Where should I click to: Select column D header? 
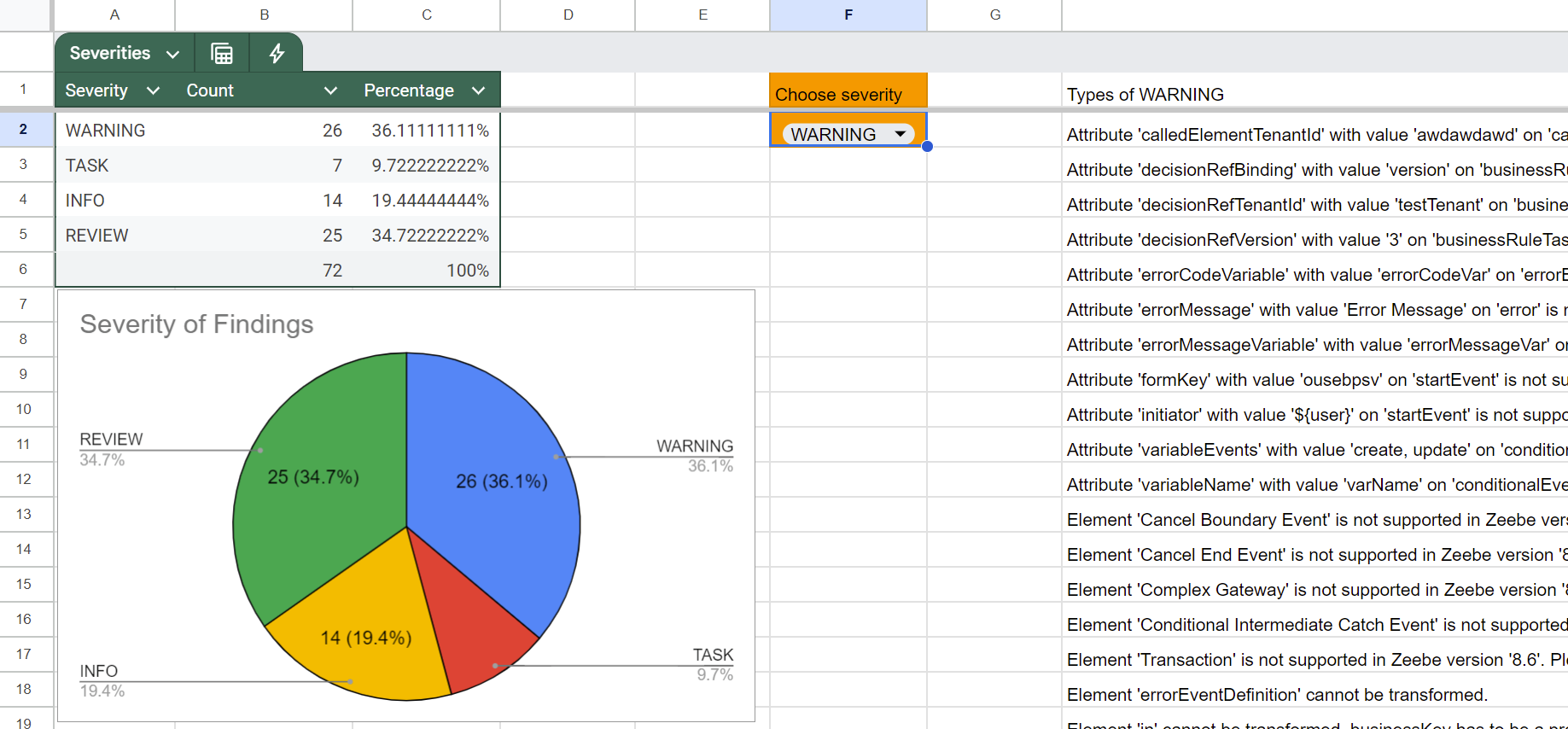point(568,15)
